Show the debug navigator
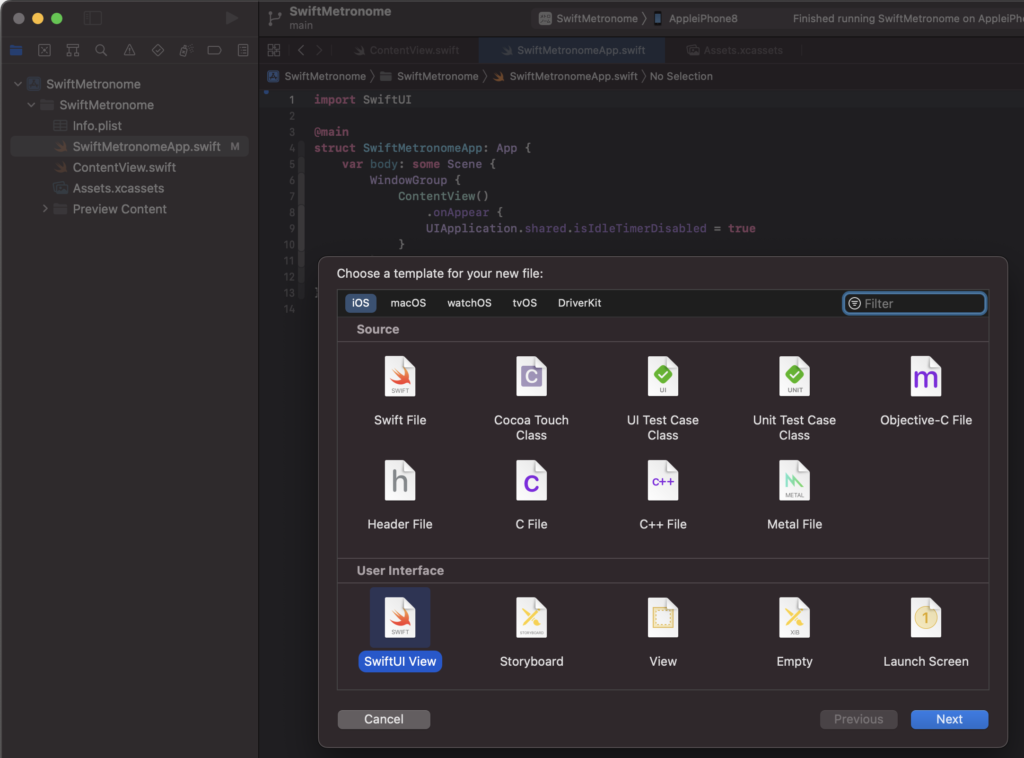1024x758 pixels. click(185, 50)
